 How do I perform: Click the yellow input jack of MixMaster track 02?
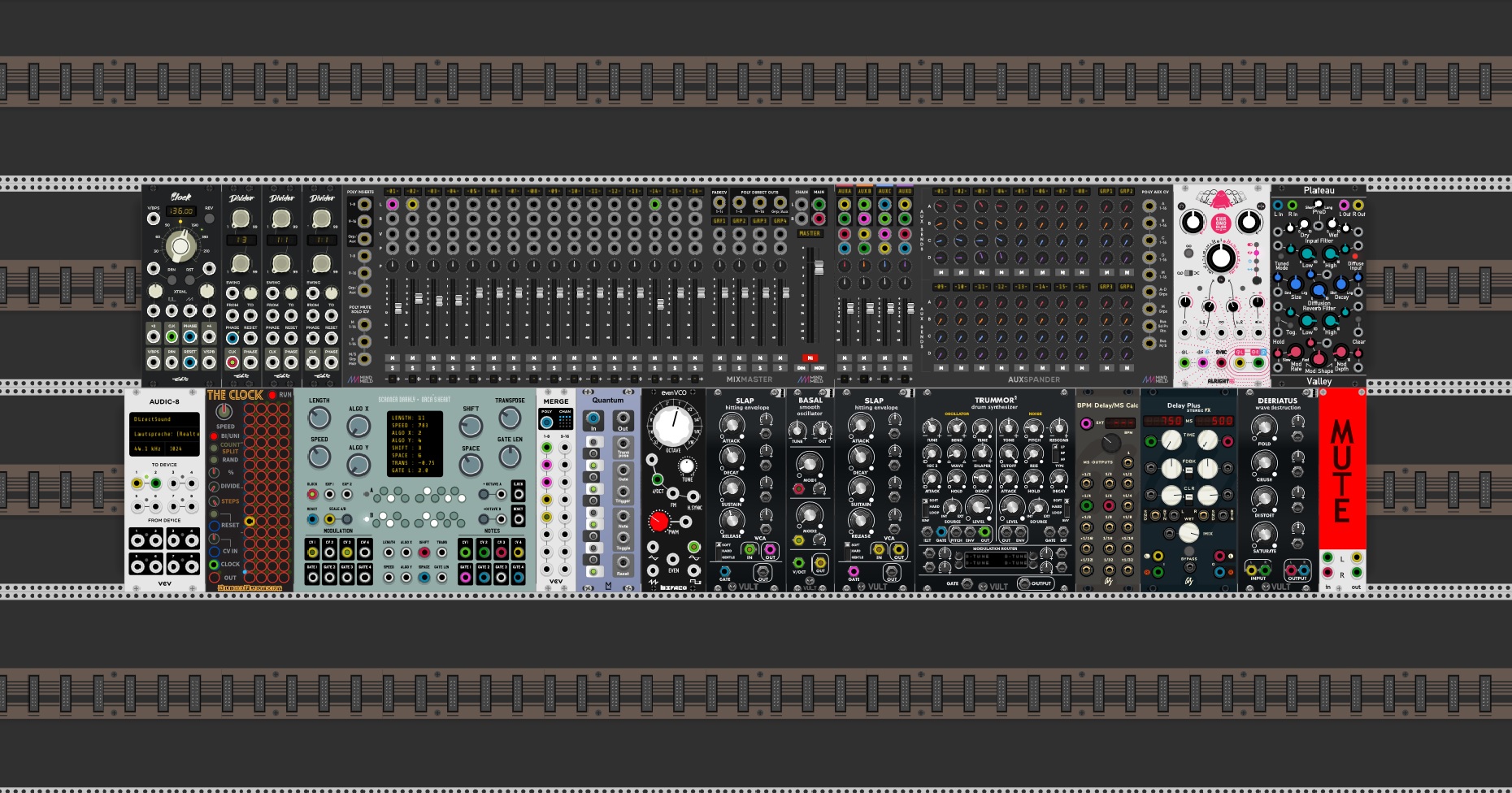pos(412,205)
